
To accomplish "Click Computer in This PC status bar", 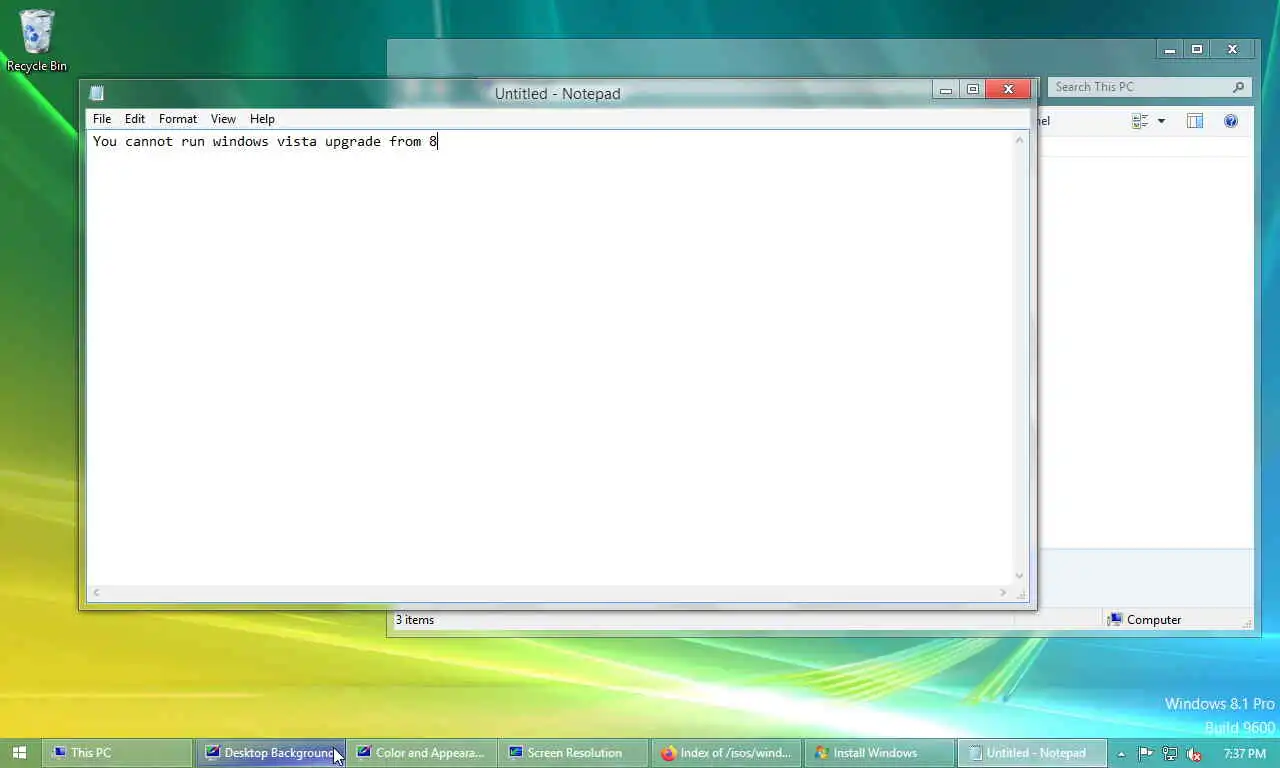I will pyautogui.click(x=1144, y=620).
